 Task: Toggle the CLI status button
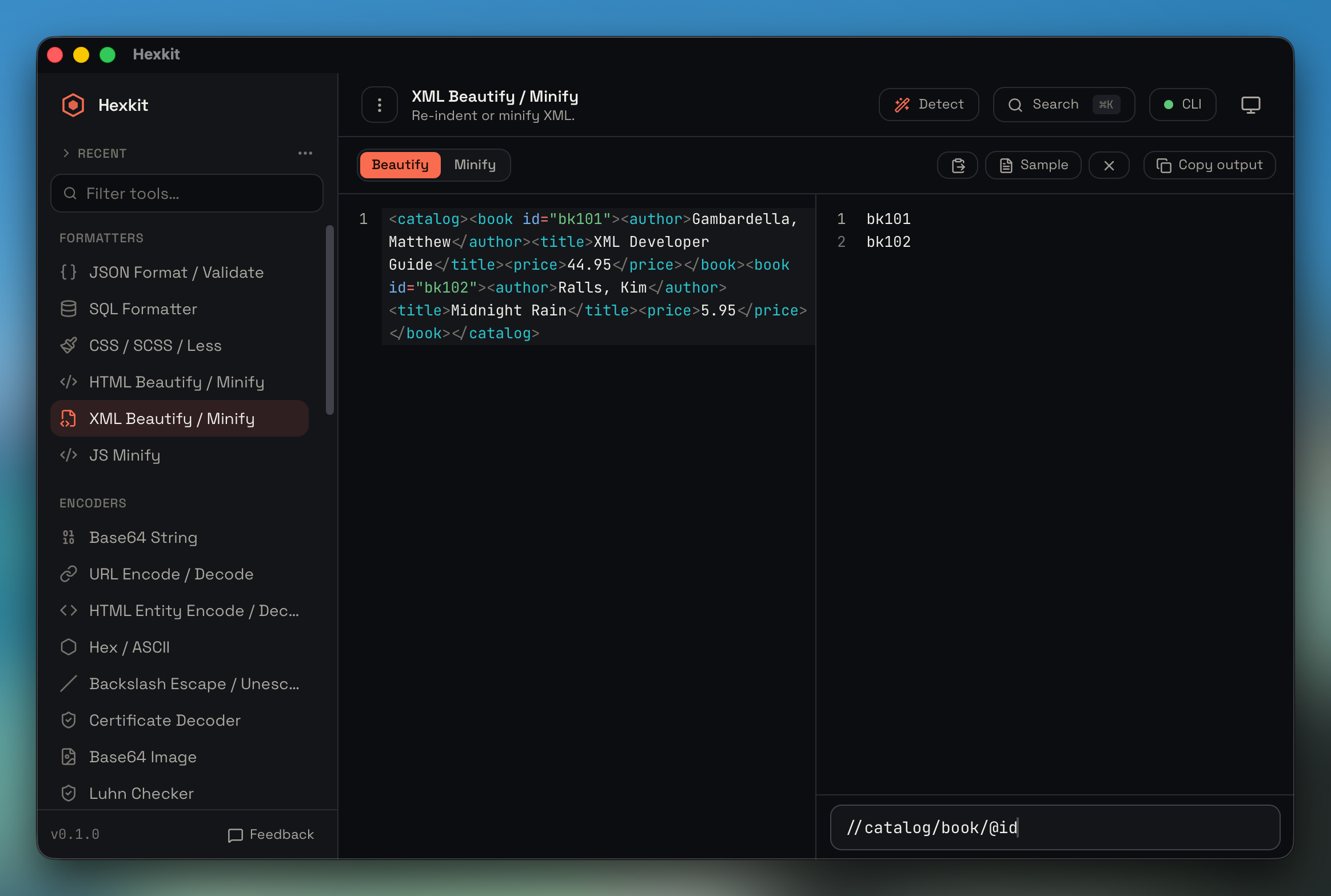[1182, 105]
